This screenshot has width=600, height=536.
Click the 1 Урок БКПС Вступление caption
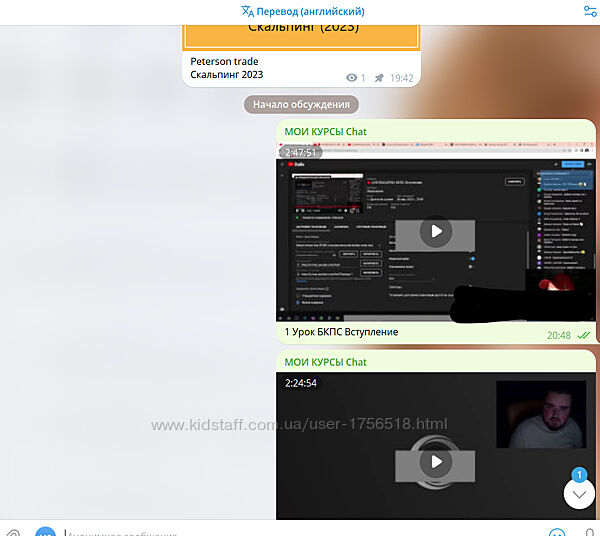(x=341, y=332)
